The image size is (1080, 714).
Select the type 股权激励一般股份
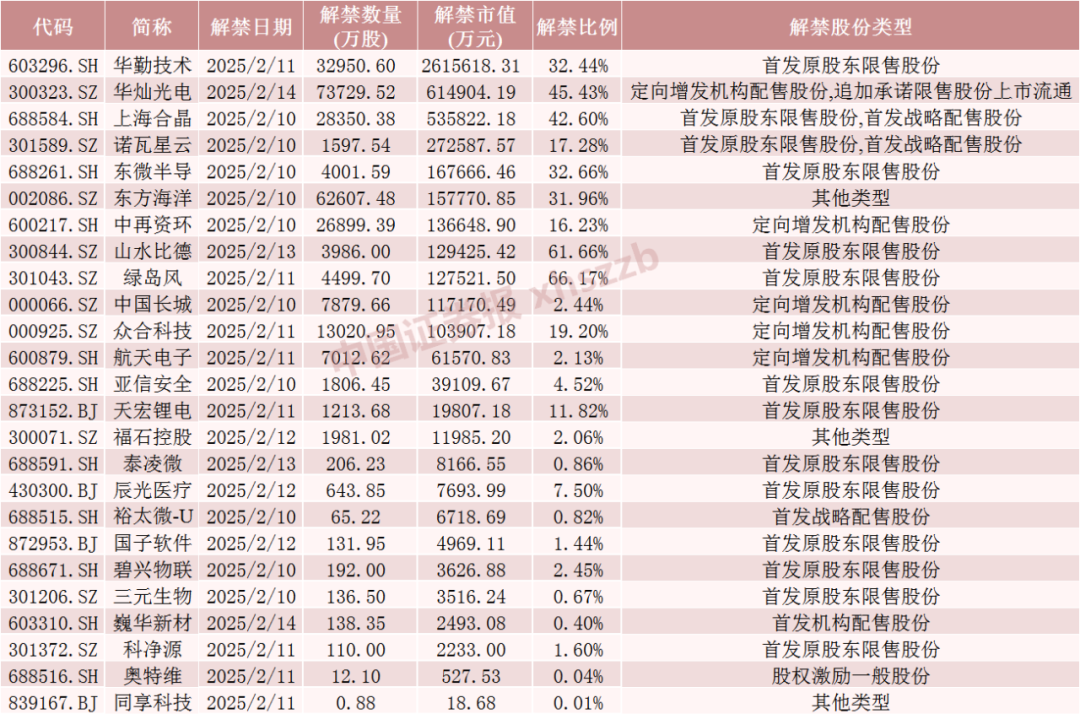click(851, 676)
